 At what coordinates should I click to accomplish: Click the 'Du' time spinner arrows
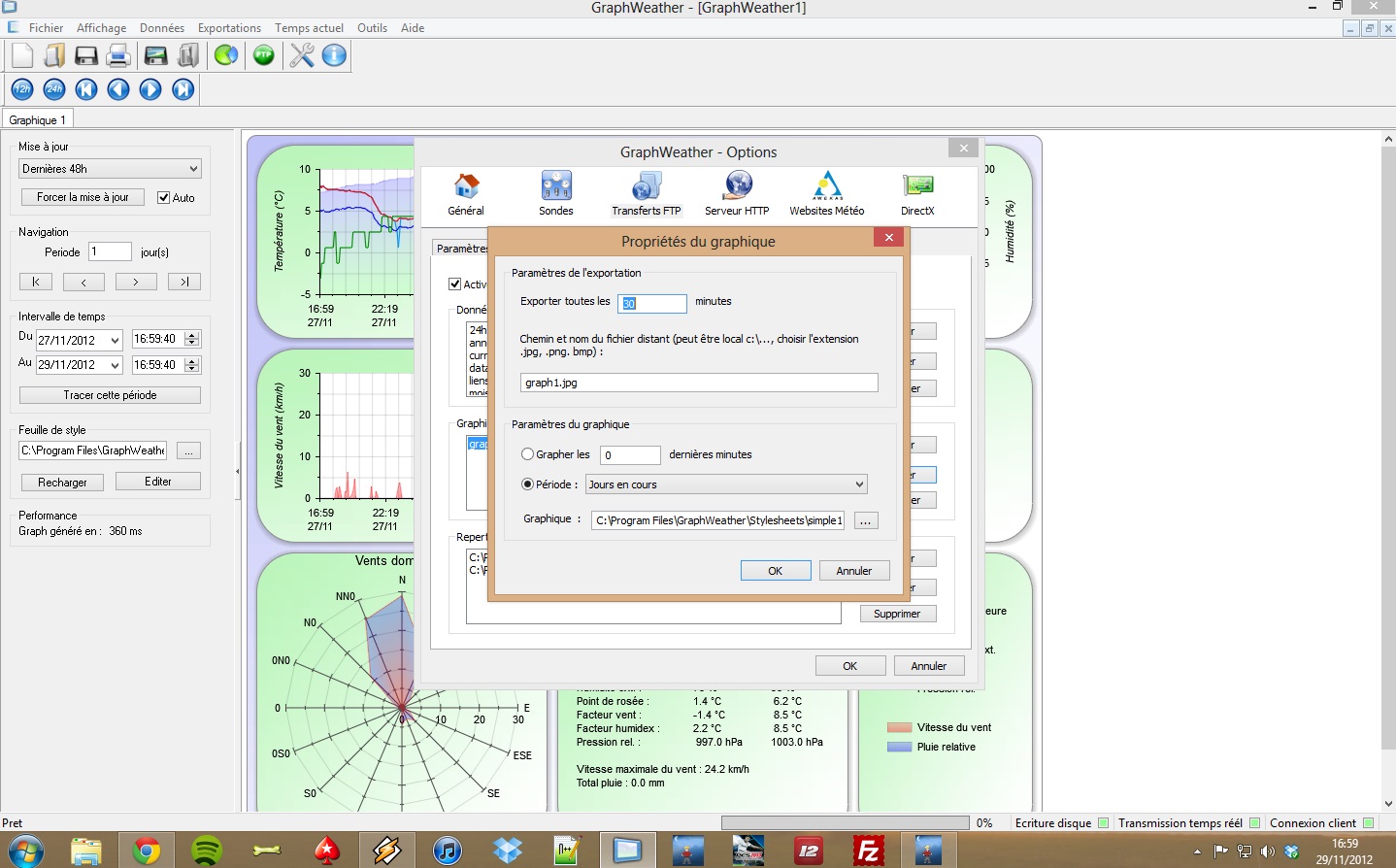coord(192,339)
